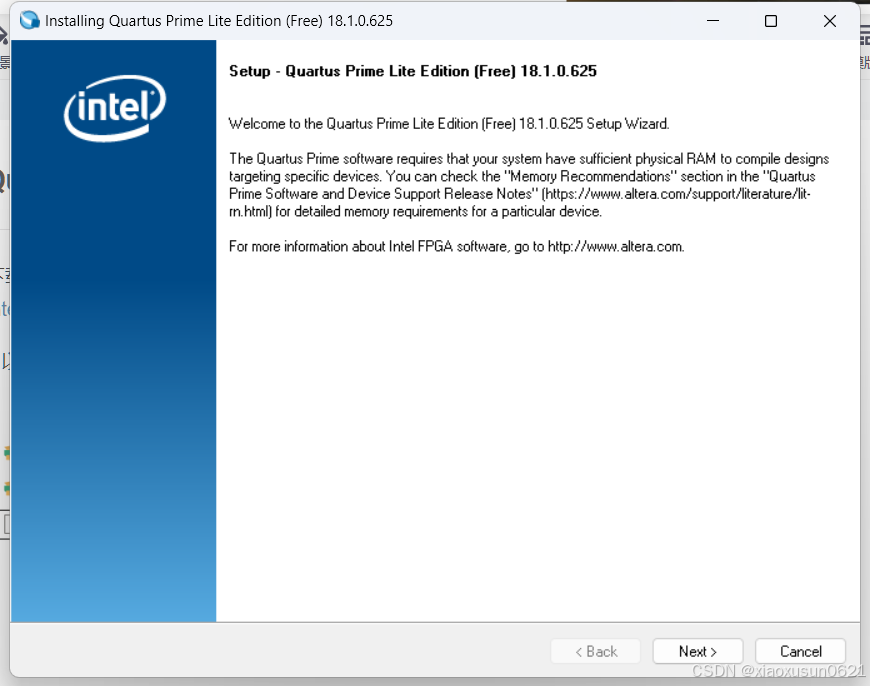
Task: Click the Quartus installer title bar icon
Action: click(x=29, y=21)
